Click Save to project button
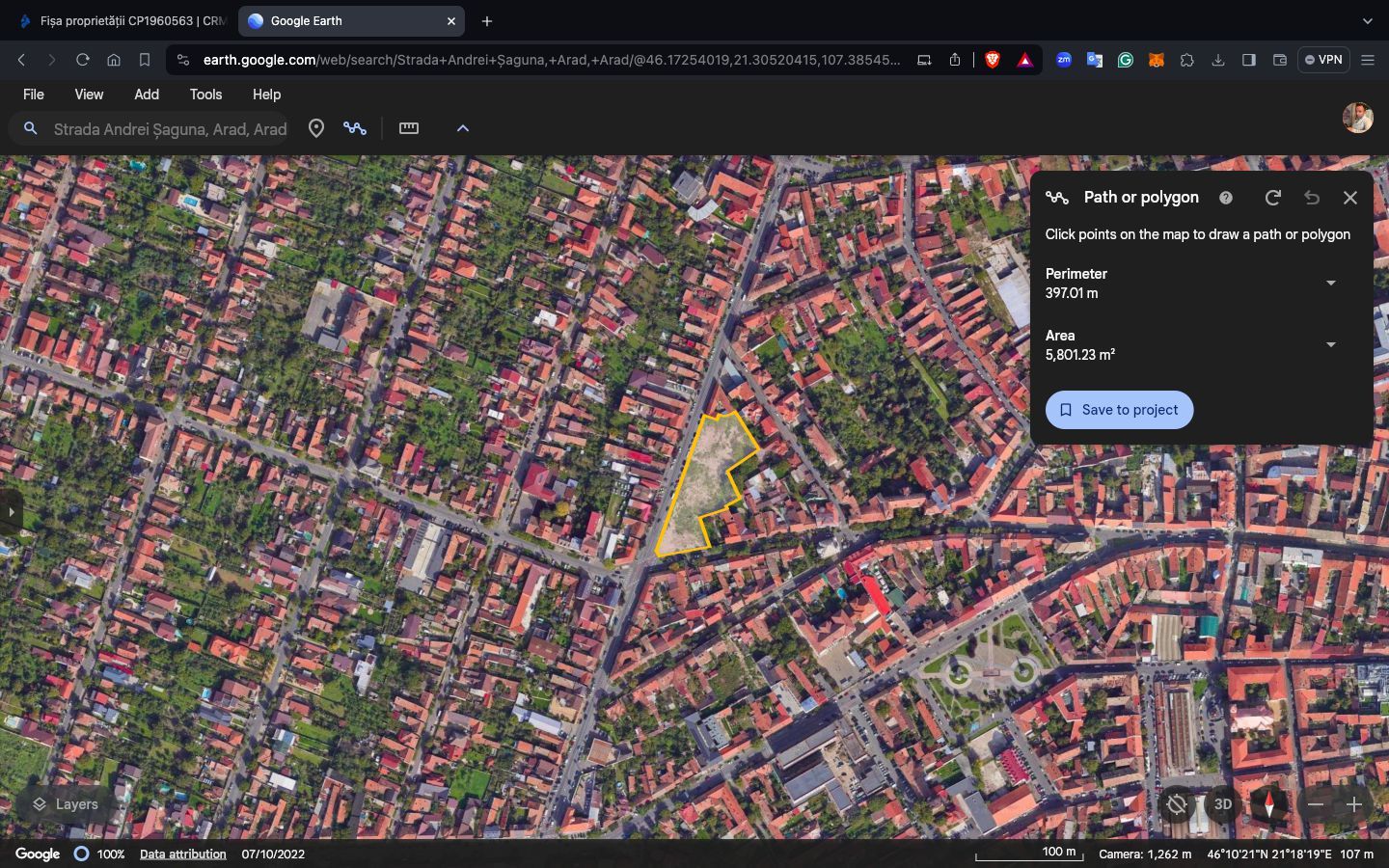Viewport: 1389px width, 868px height. pos(1119,410)
